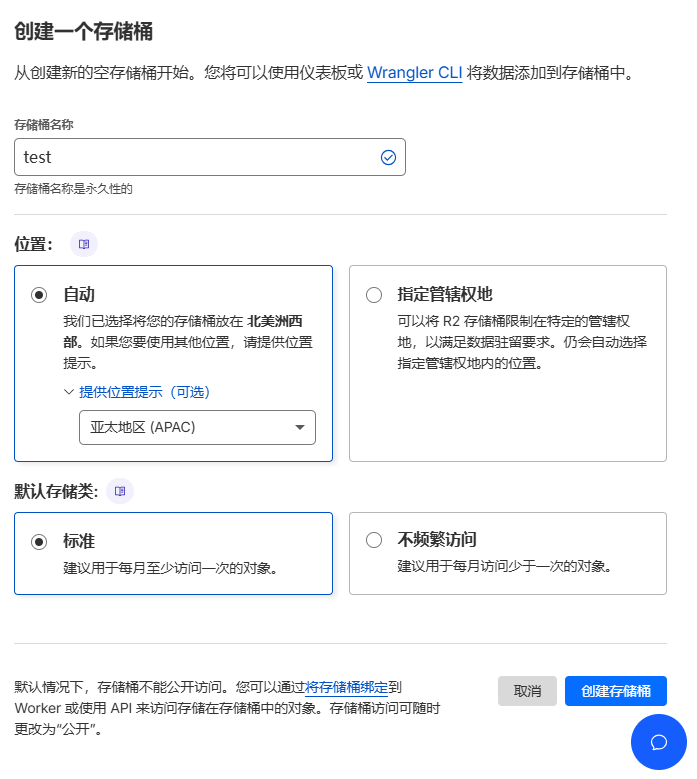Open the docs icon next to 位置
Viewport: 697px width, 779px height.
[84, 244]
